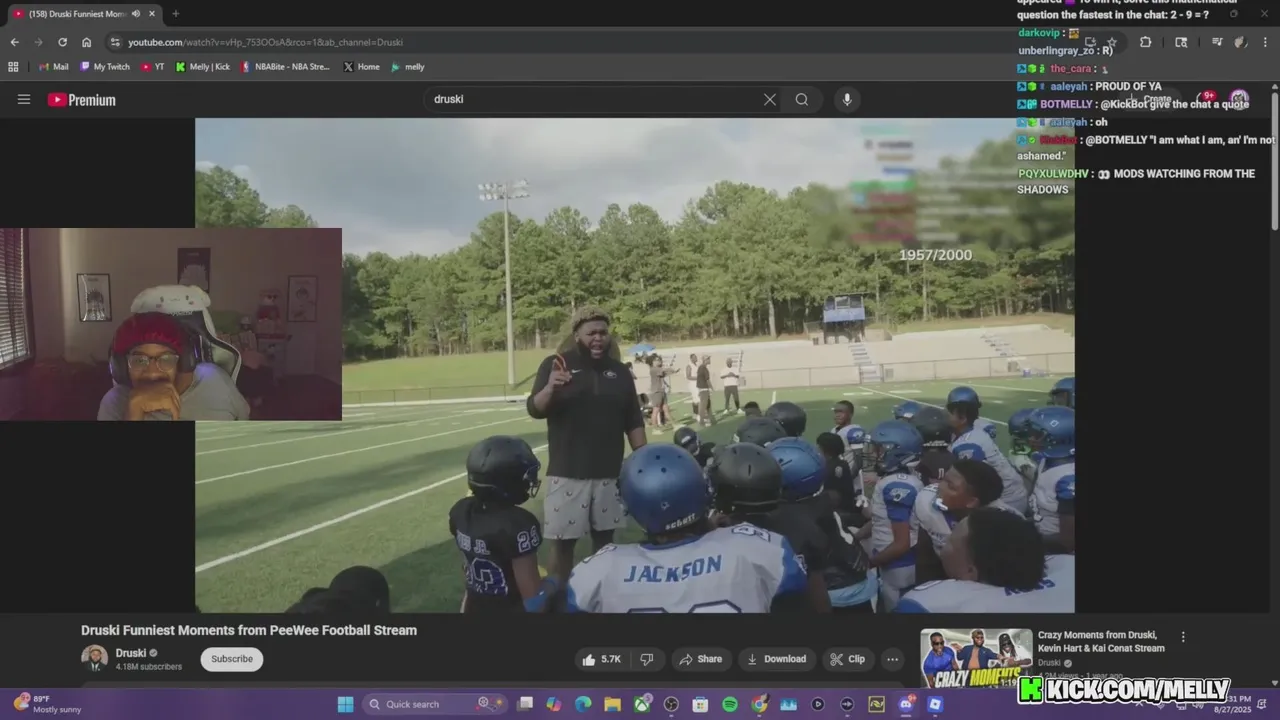Open the Windows Start menu
Viewport: 1280px width, 720px height.
345,704
